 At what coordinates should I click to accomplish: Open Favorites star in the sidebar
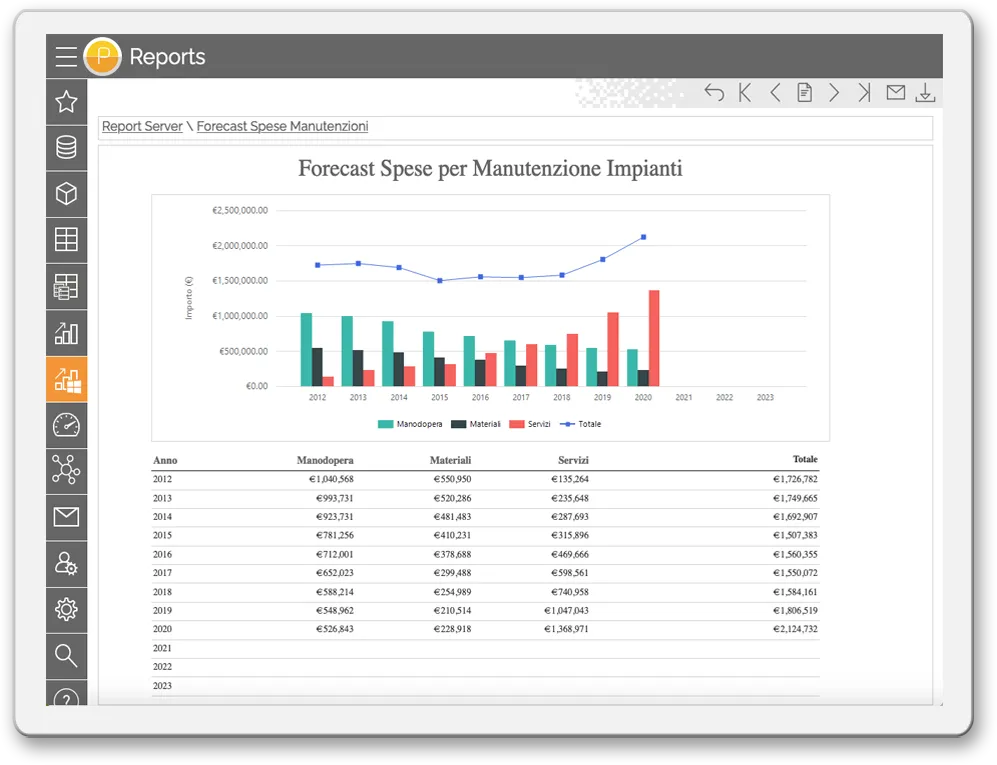[66, 101]
